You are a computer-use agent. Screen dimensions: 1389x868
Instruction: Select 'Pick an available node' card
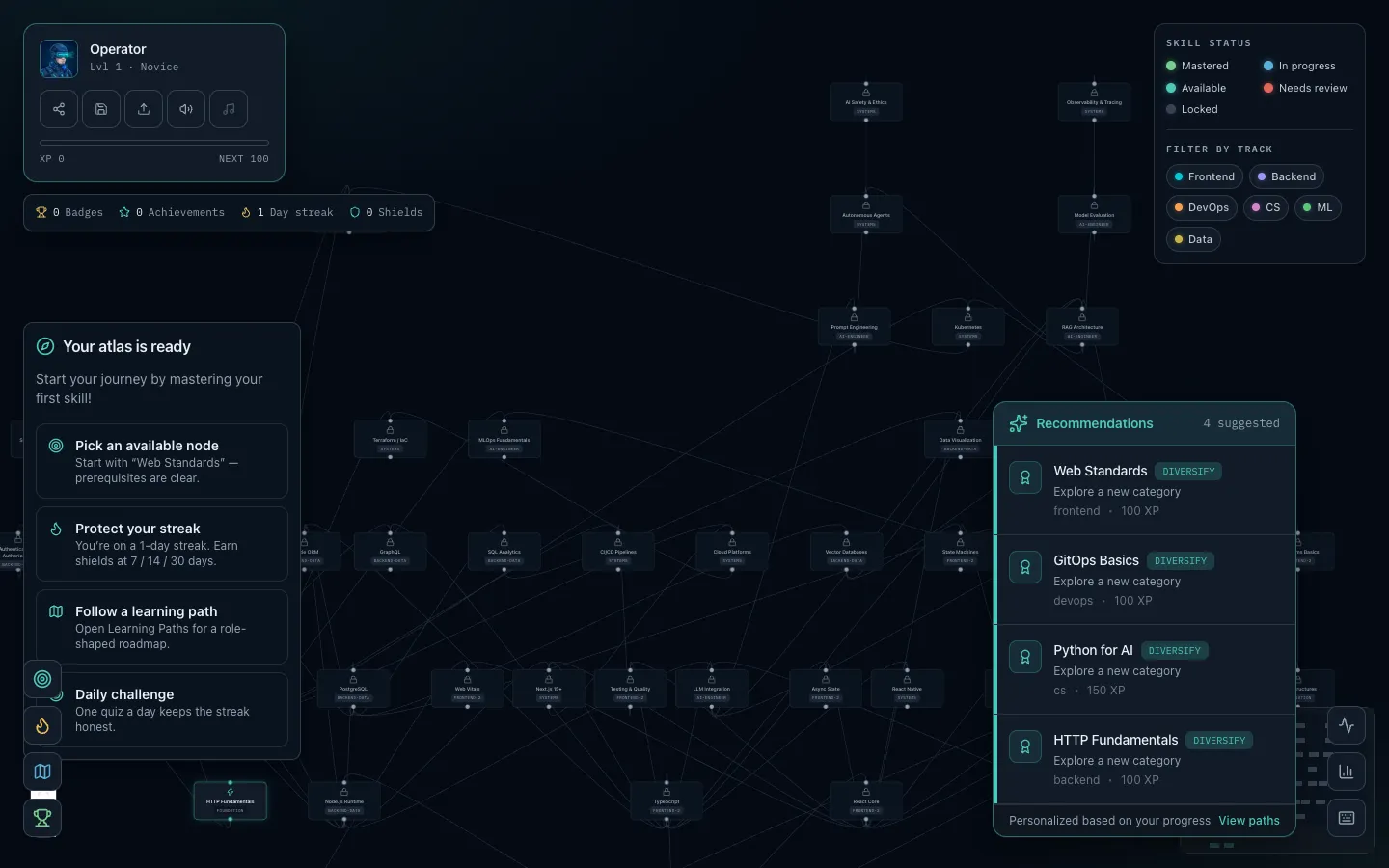[x=162, y=461]
